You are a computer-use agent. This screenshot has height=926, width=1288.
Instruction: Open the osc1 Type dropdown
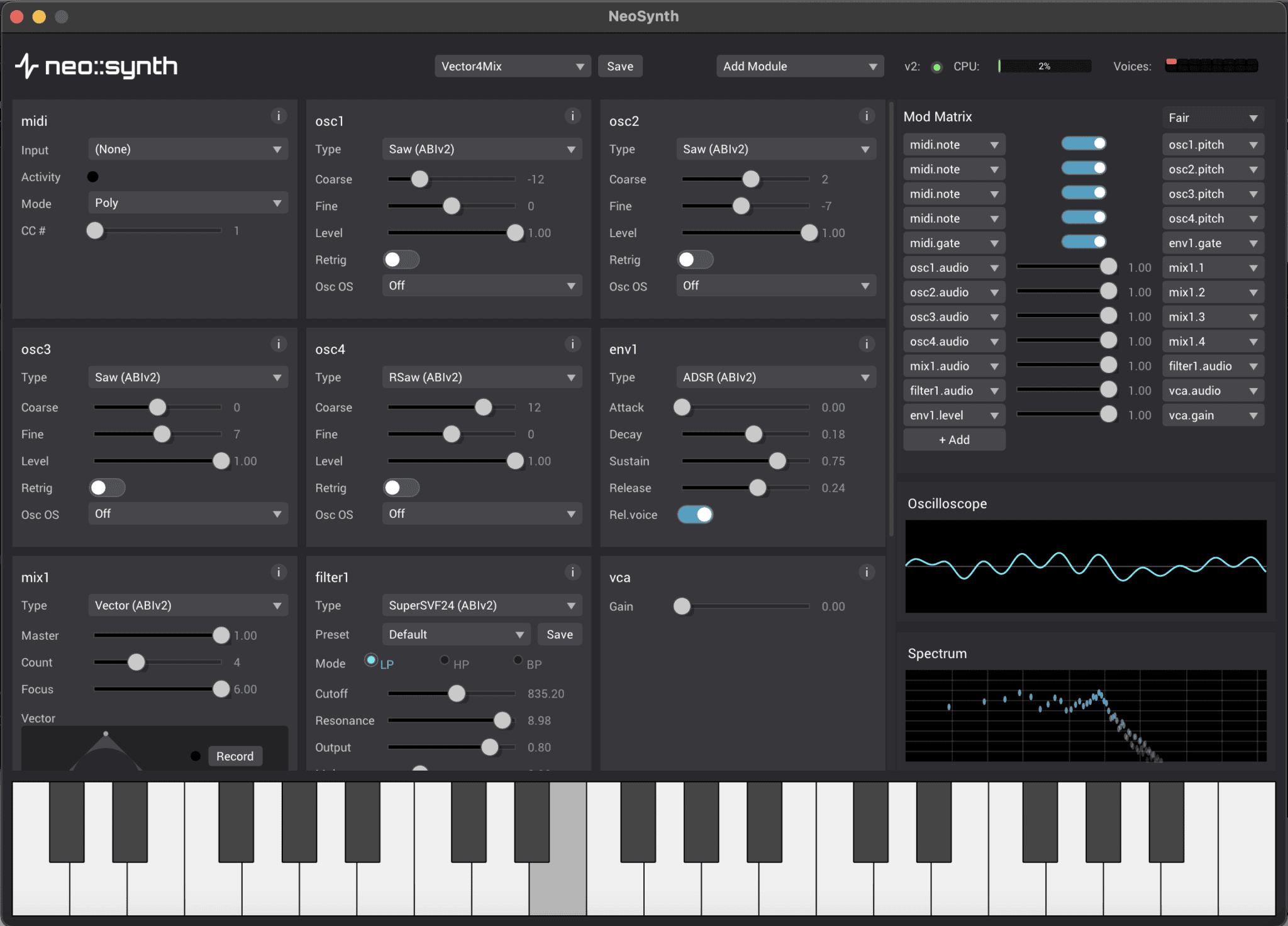pos(482,149)
